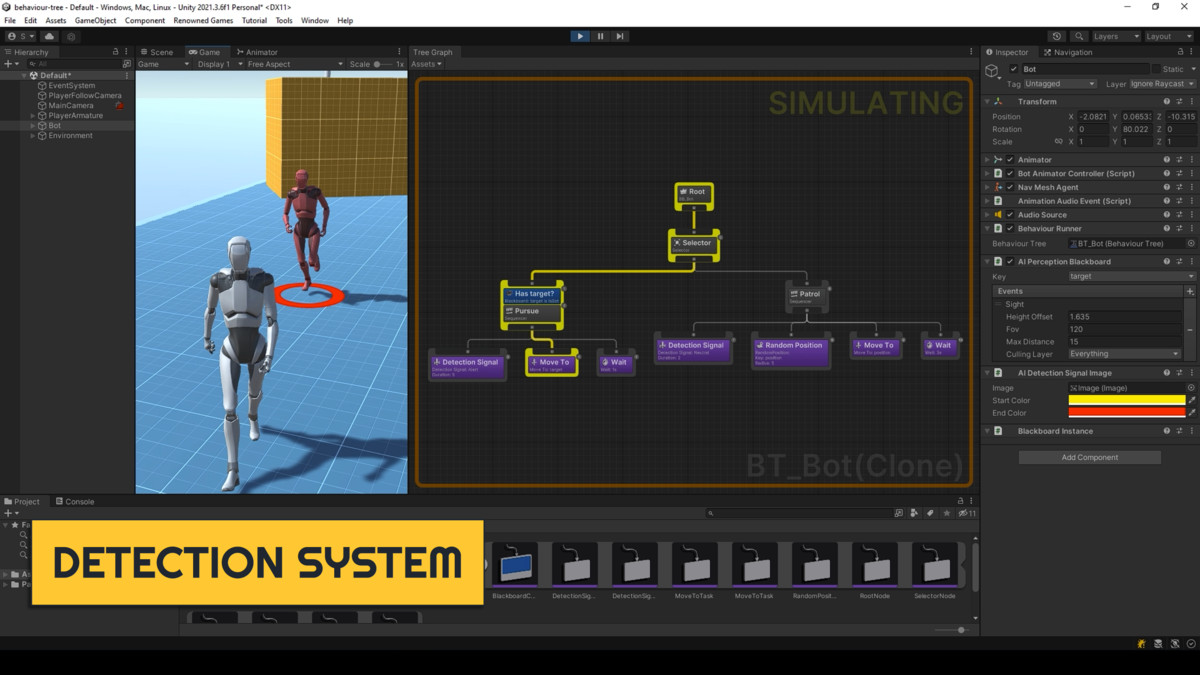Click the search icon in the top toolbar
Screen dimensions: 1200x675
tap(1080, 35)
